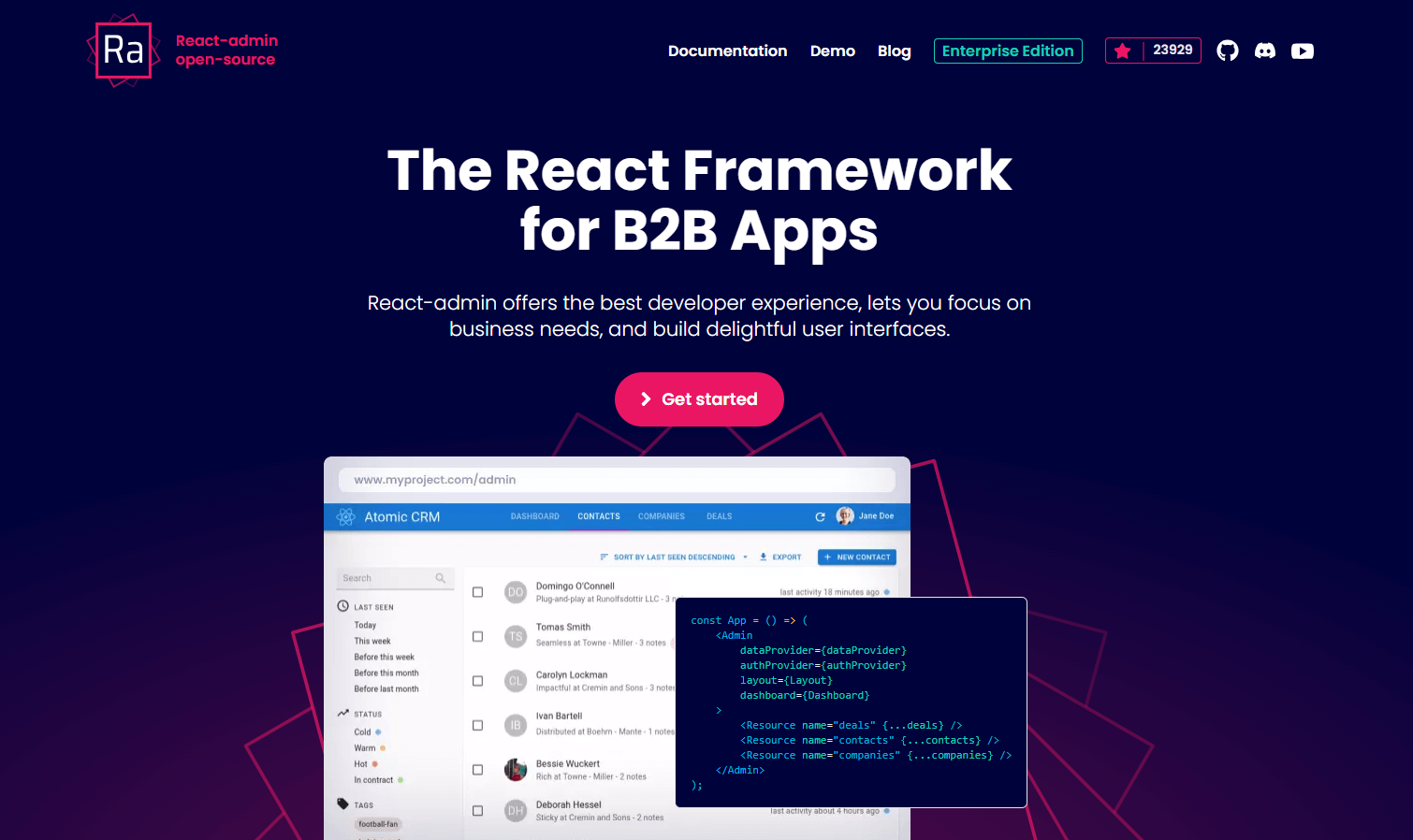
Task: Click the GitHub star count 23929
Action: pyautogui.click(x=1173, y=50)
